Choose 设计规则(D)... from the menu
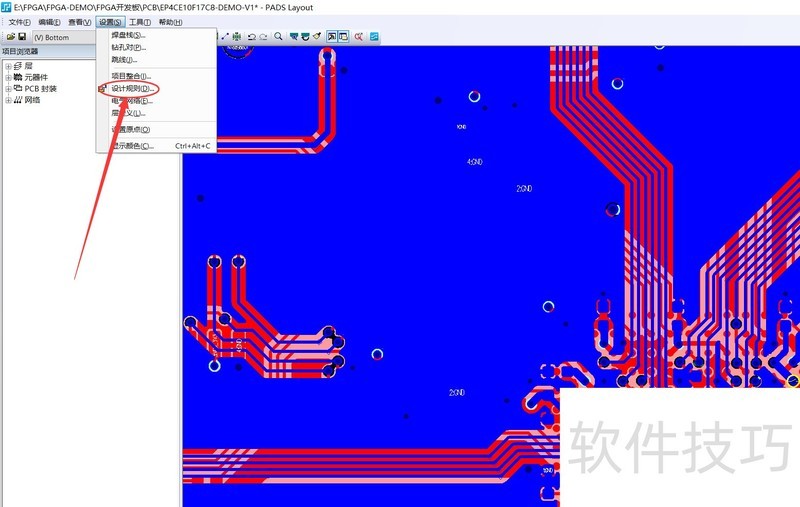 click(x=156, y=88)
